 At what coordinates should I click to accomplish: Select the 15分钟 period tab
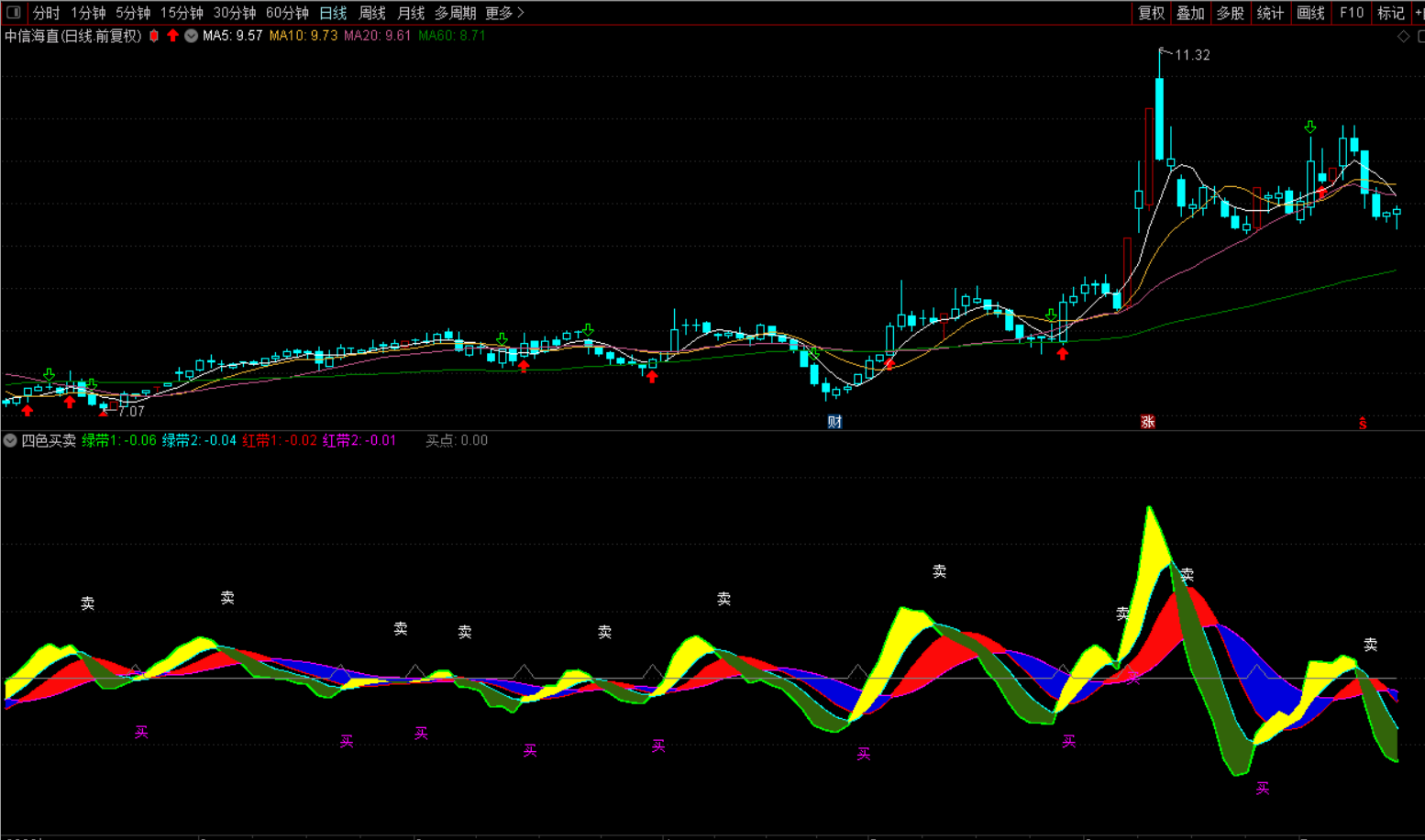(x=182, y=13)
